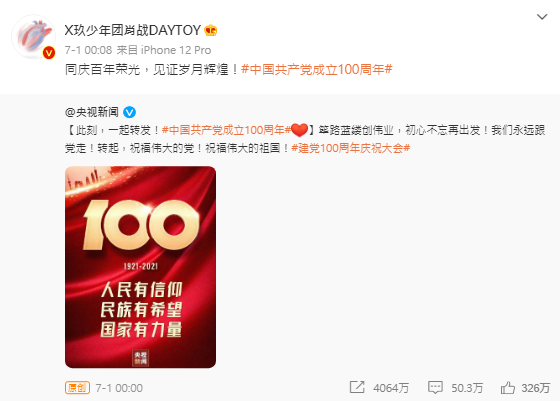
Task: Open #建党100周年庆祝大会# hashtag link
Action: tap(351, 148)
